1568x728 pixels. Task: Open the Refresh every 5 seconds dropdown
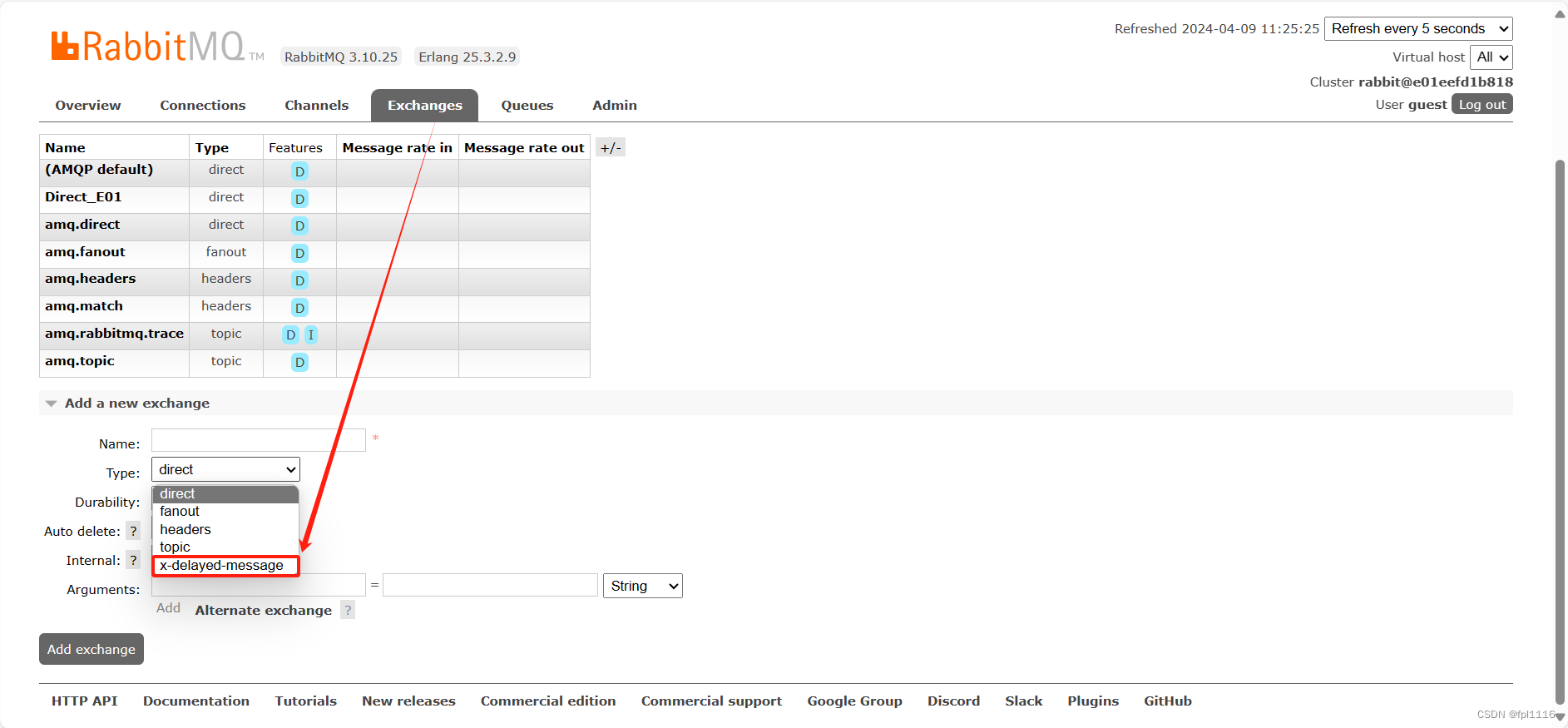[1418, 28]
